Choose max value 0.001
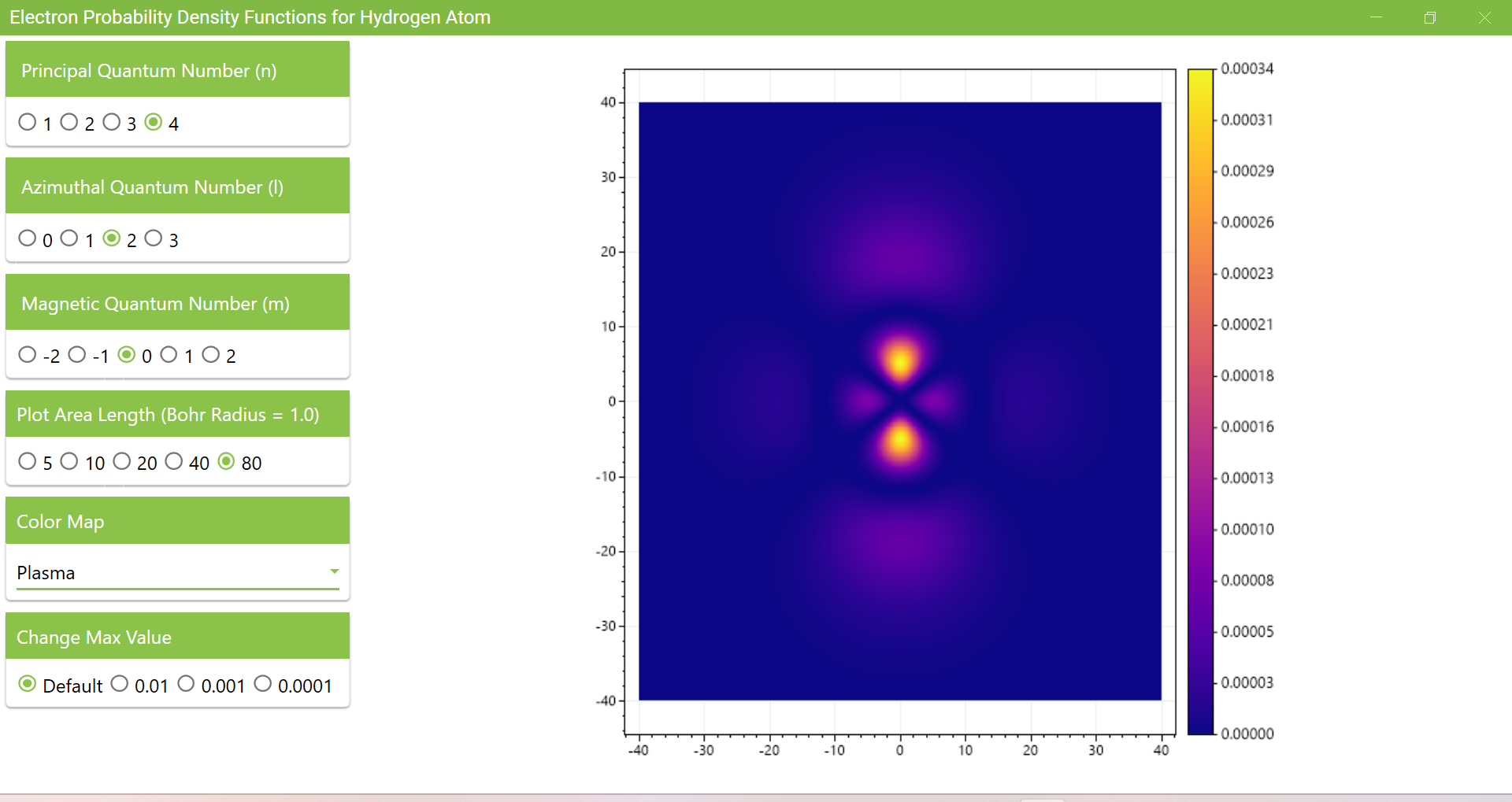 [186, 684]
